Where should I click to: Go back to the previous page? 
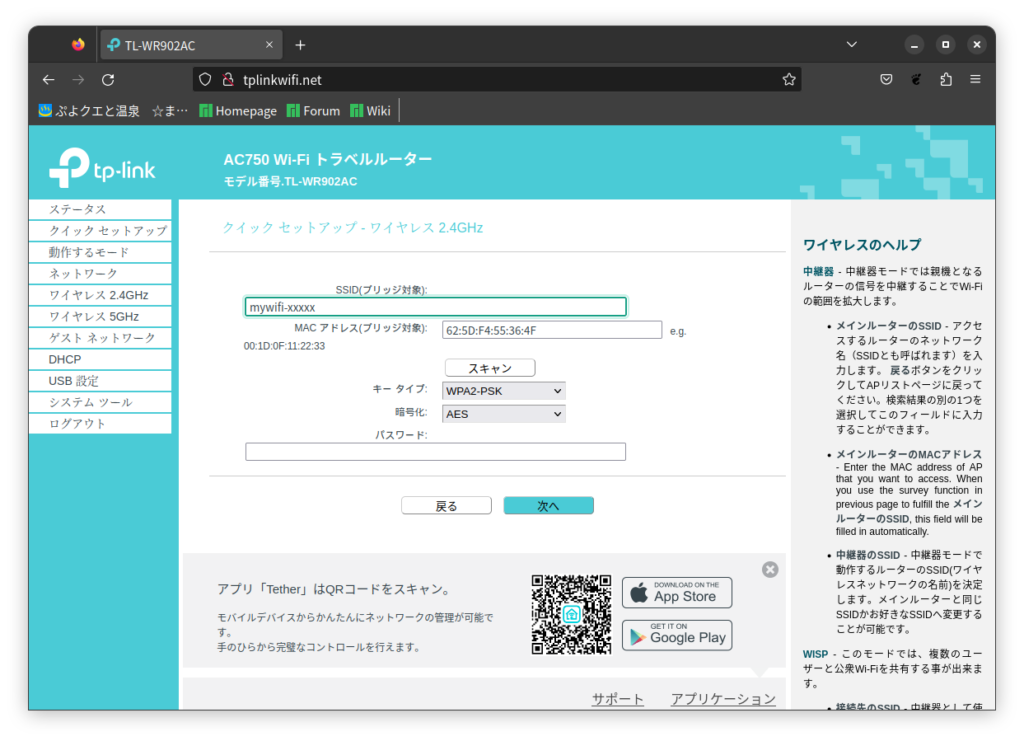tap(48, 80)
